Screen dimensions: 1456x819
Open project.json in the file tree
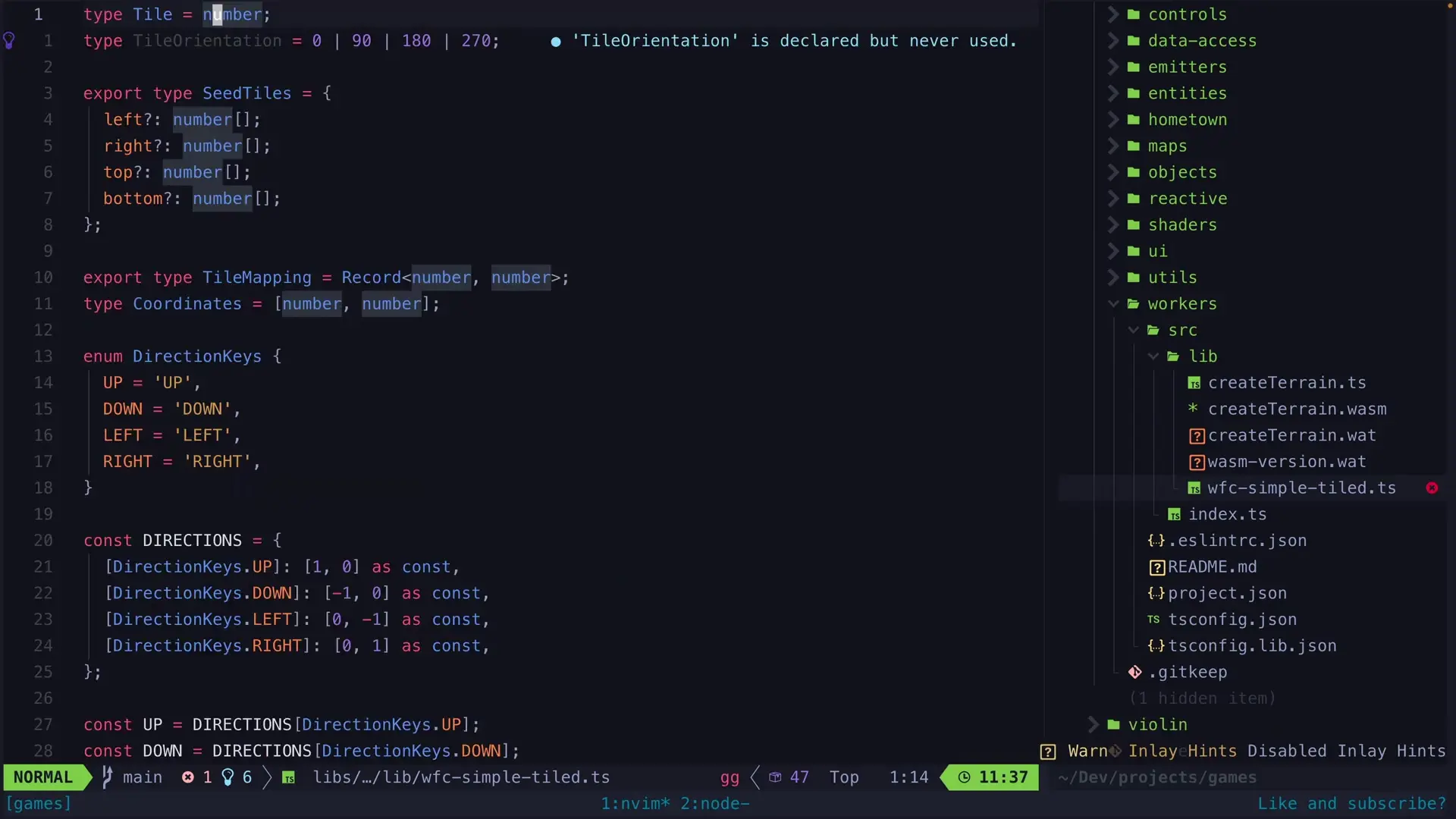coord(1227,594)
